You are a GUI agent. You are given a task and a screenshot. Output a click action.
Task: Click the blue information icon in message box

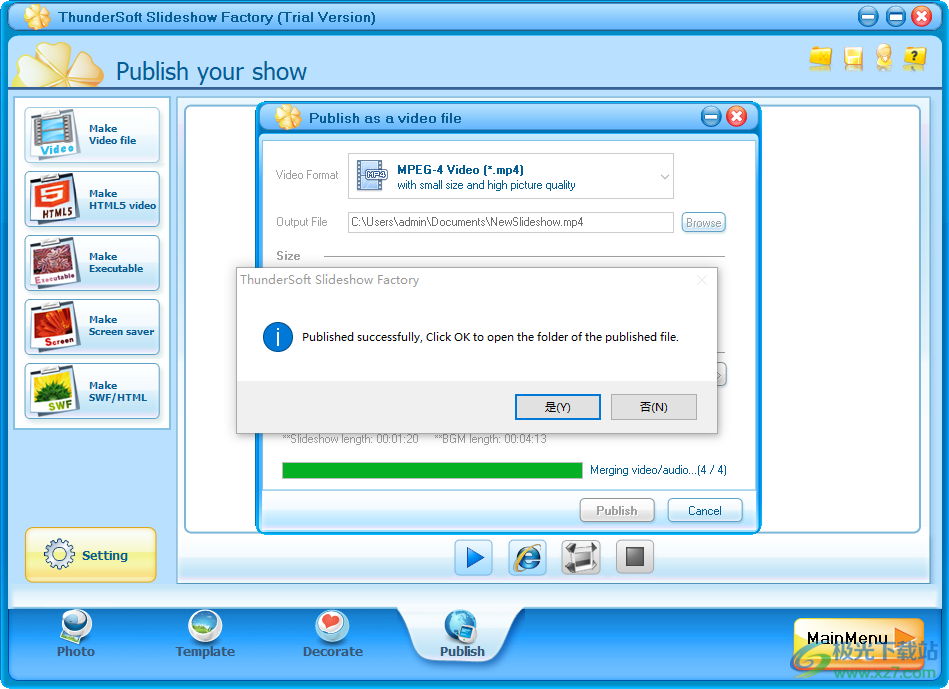click(x=278, y=337)
